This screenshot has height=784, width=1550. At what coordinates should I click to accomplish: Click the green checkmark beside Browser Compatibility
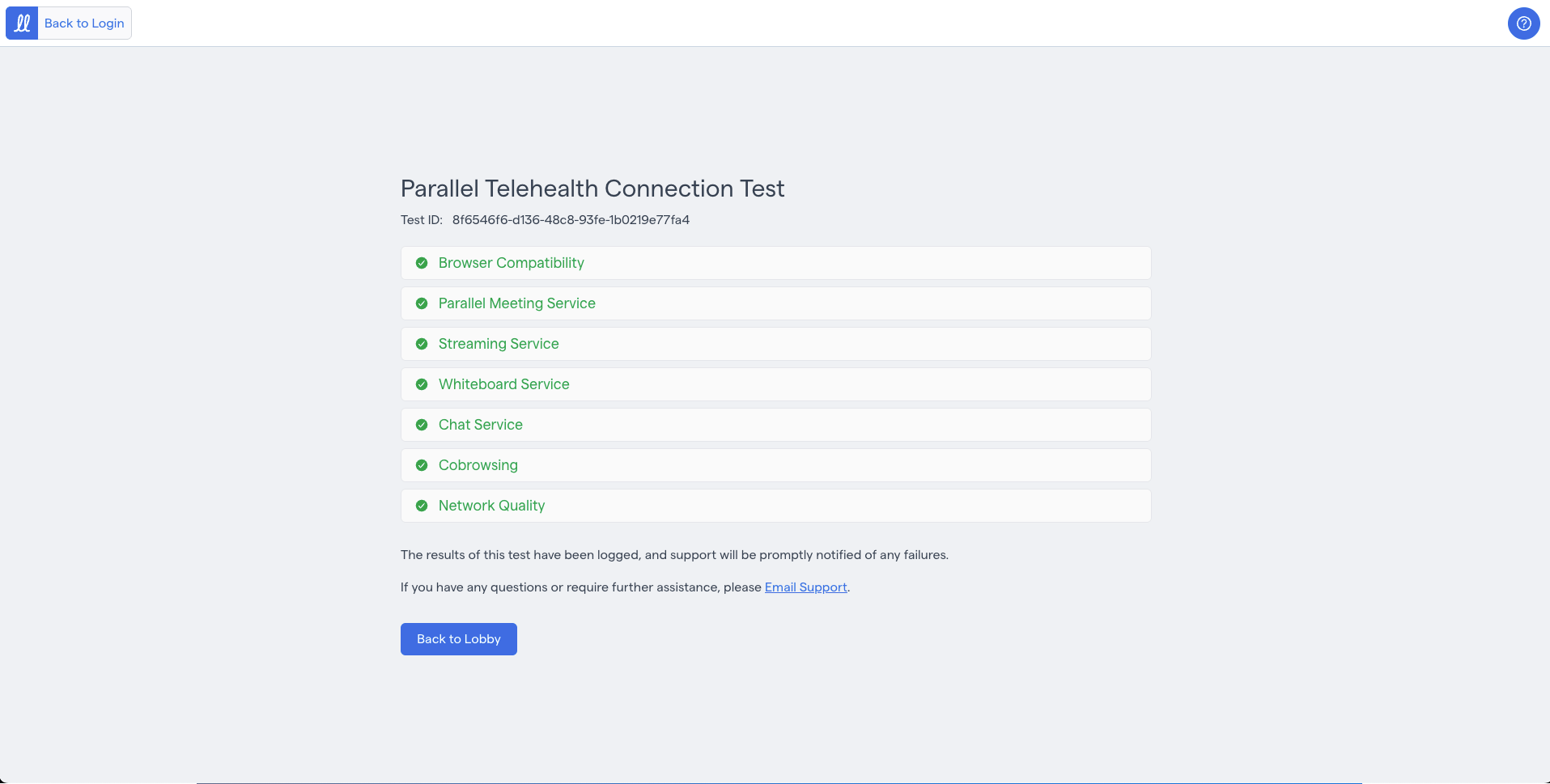pyautogui.click(x=422, y=262)
